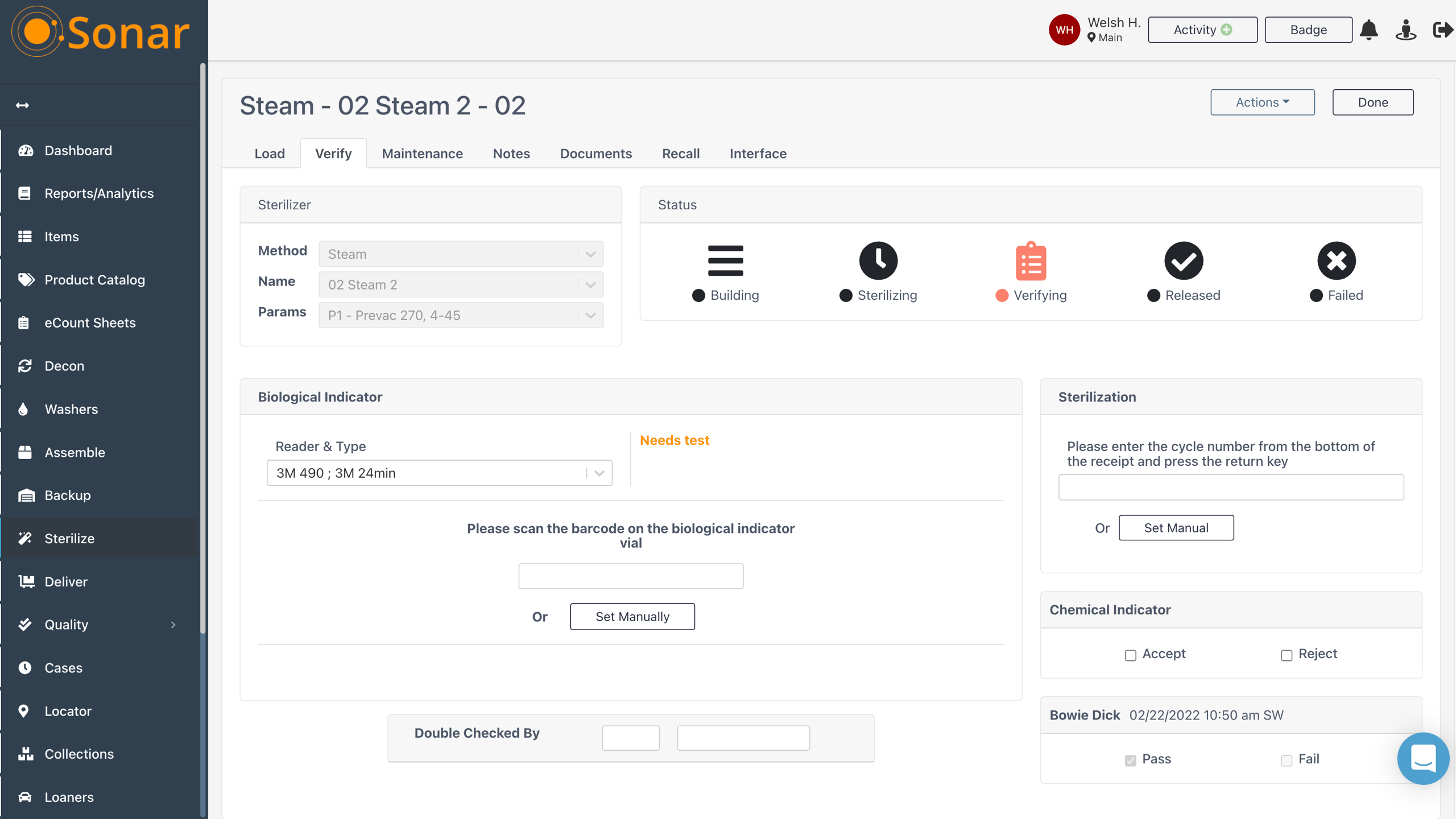
Task: Collapse sidebar with the arrows icon
Action: click(22, 105)
